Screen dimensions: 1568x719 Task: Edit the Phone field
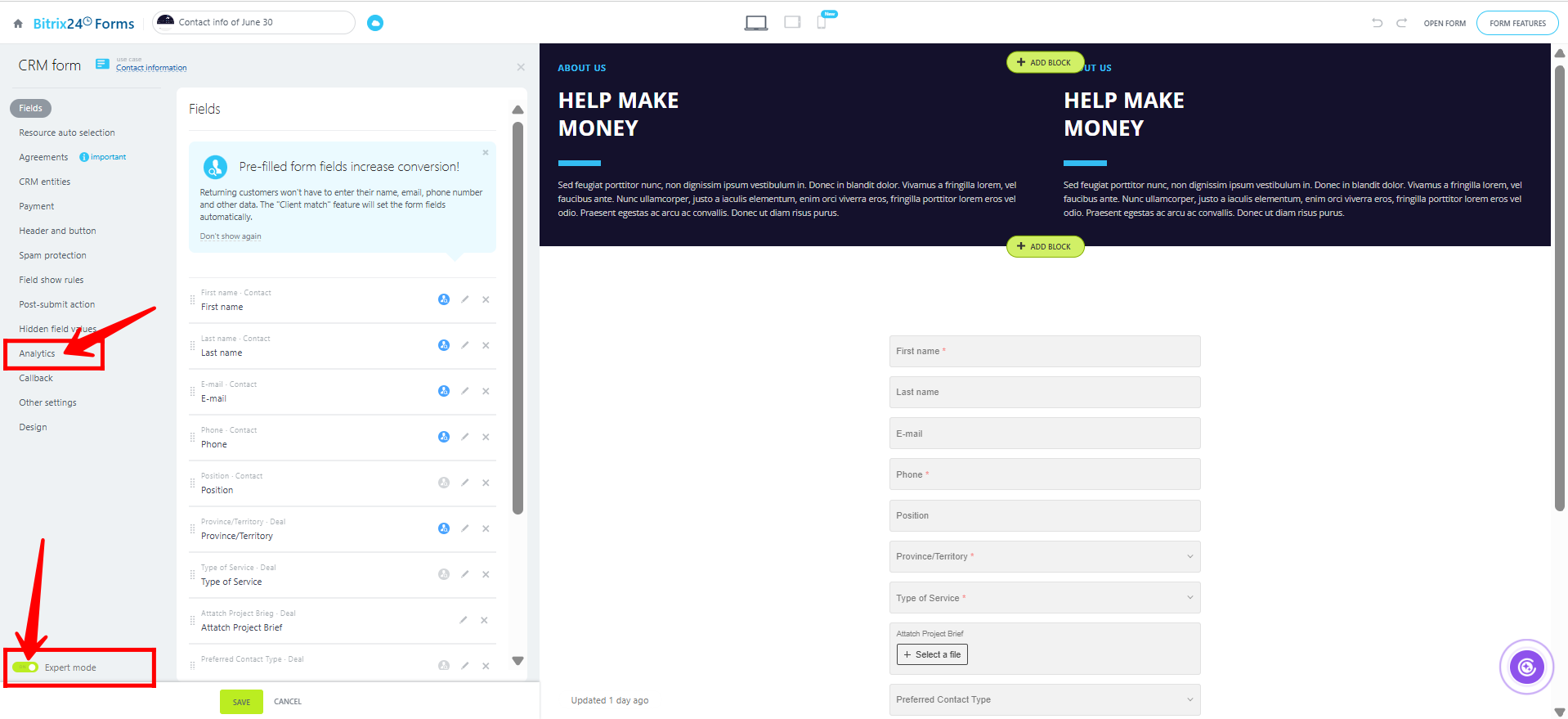pos(464,437)
